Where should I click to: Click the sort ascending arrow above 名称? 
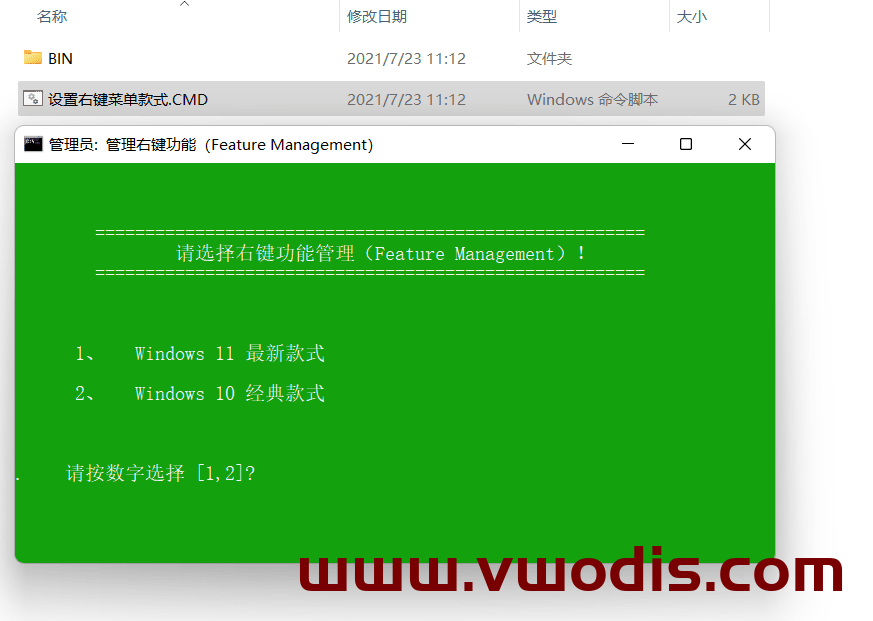(x=184, y=6)
